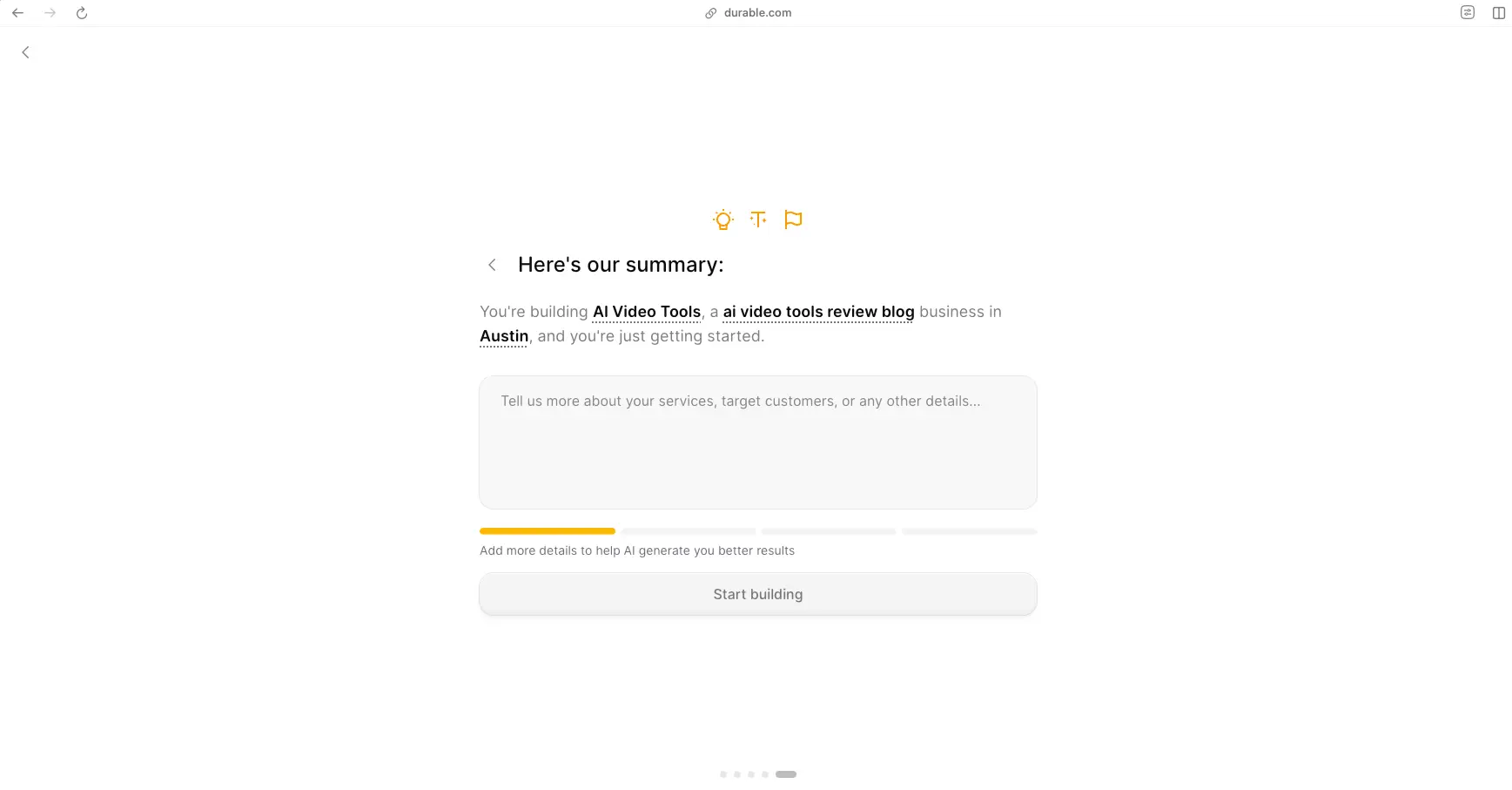Click the orange flag location icon
The height and width of the screenshot is (790, 1512).
coord(793,219)
